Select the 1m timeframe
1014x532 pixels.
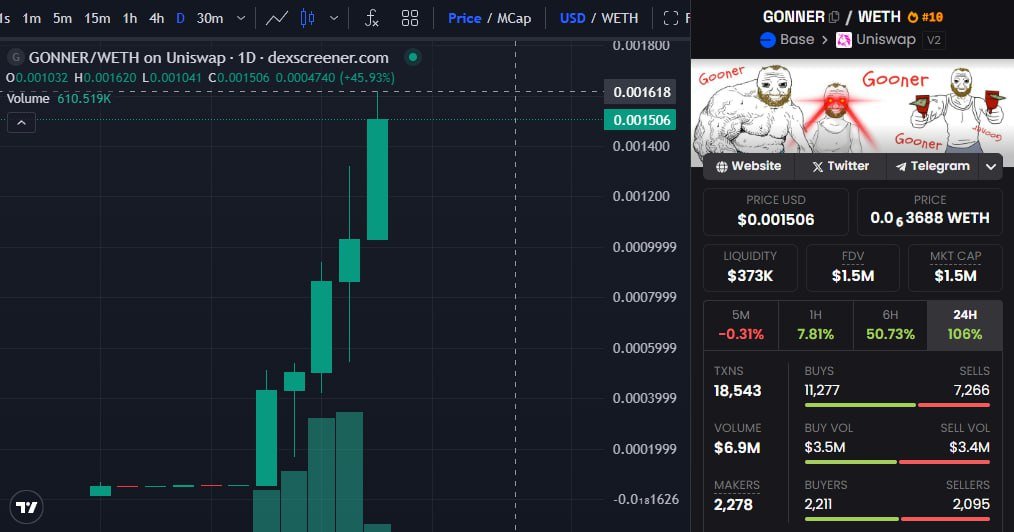coord(31,18)
